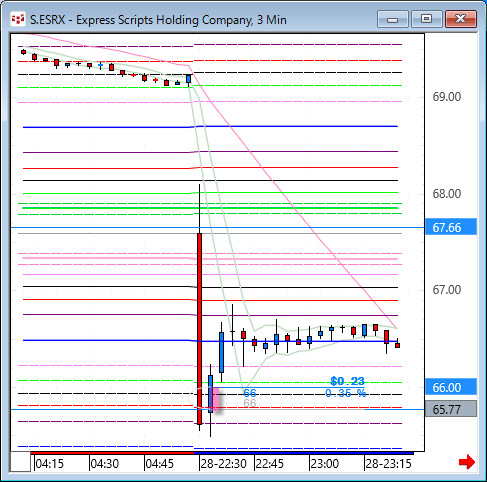Click the 68.00 price axis label
This screenshot has height=482, width=487.
pos(447,194)
